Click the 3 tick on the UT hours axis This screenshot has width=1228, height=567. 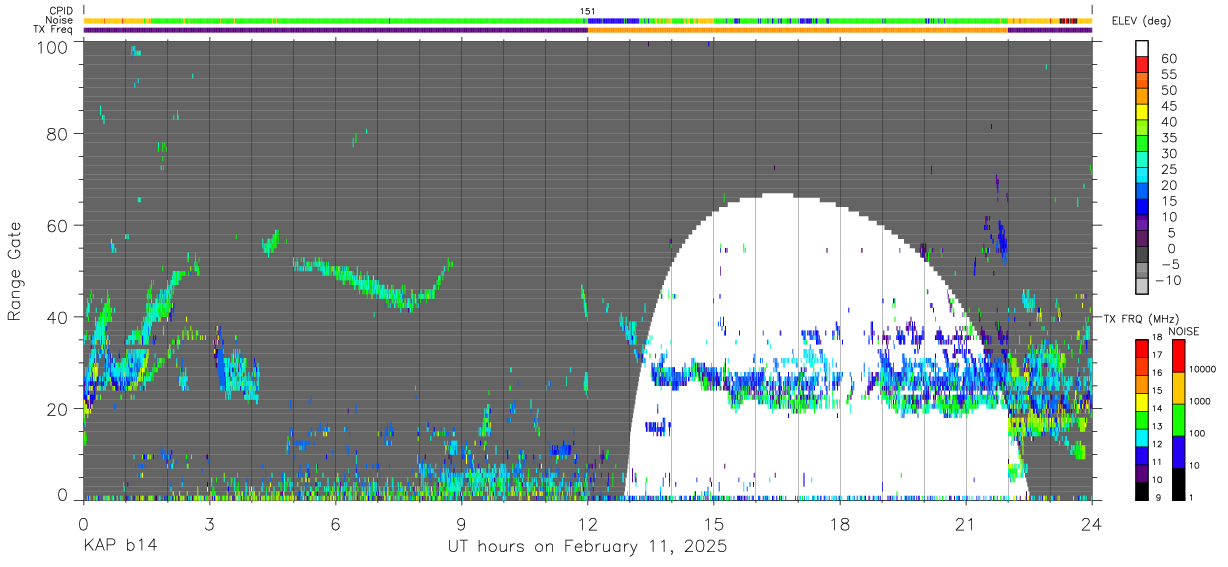pyautogui.click(x=209, y=523)
